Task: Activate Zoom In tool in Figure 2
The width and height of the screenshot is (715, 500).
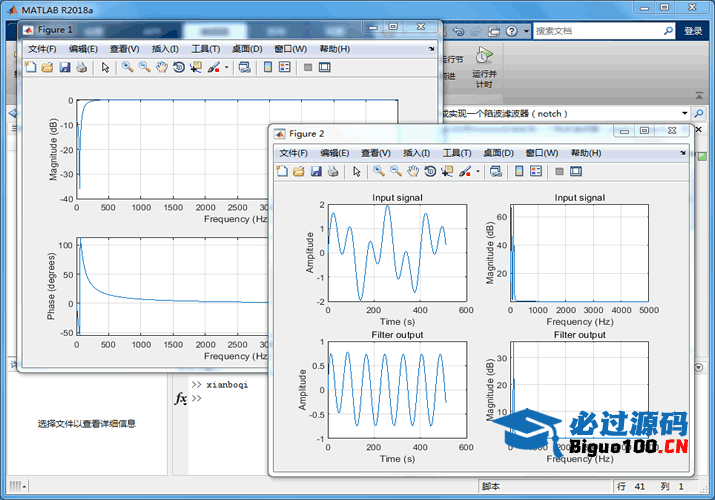Action: [379, 171]
